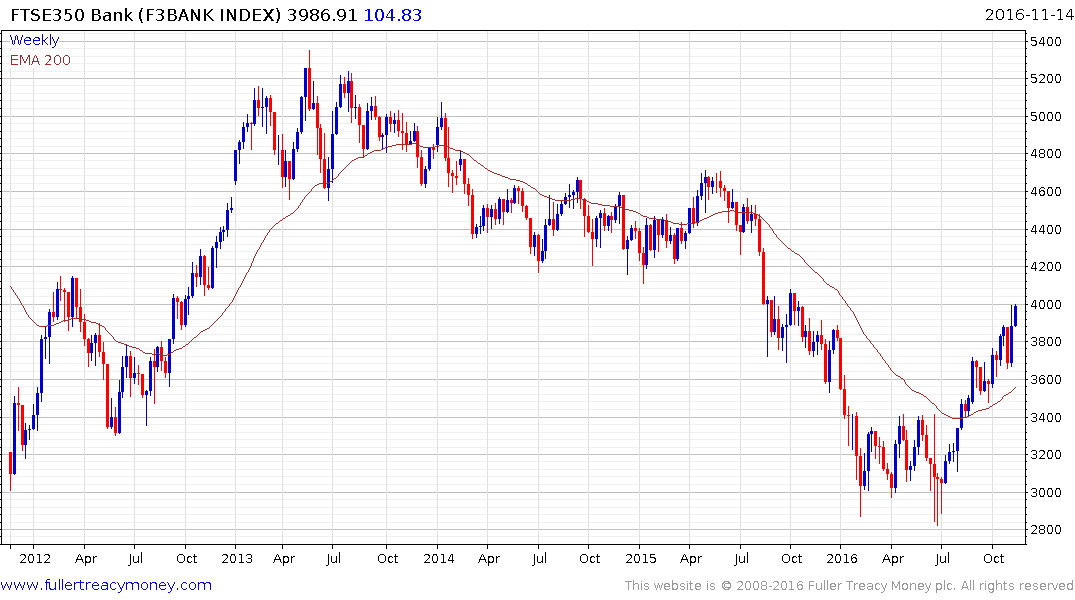Select the 2015 marker on the time axis
Image resolution: width=1075 pixels, height=600 pixels.
coord(640,558)
